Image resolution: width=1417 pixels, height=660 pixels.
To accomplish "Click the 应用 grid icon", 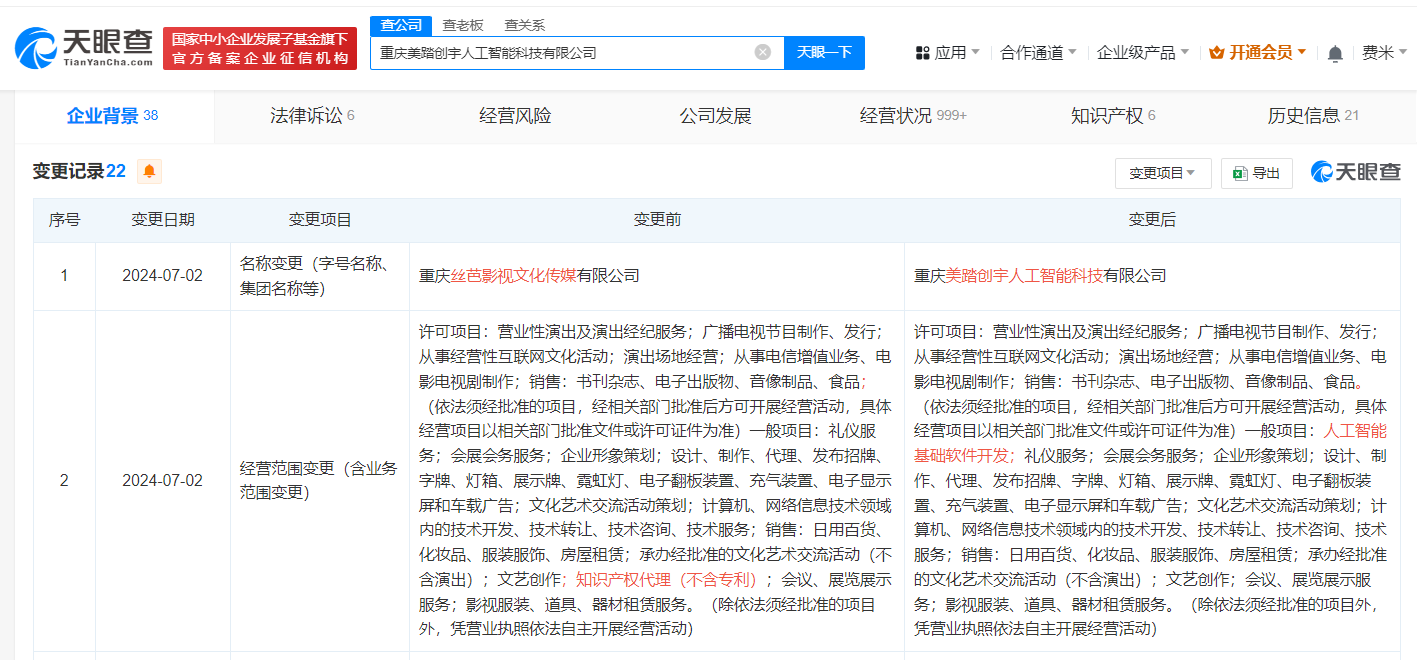I will click(x=922, y=53).
